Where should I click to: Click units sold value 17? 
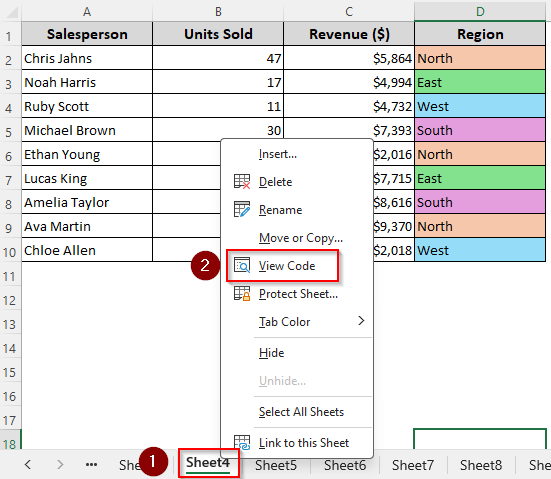tap(218, 82)
